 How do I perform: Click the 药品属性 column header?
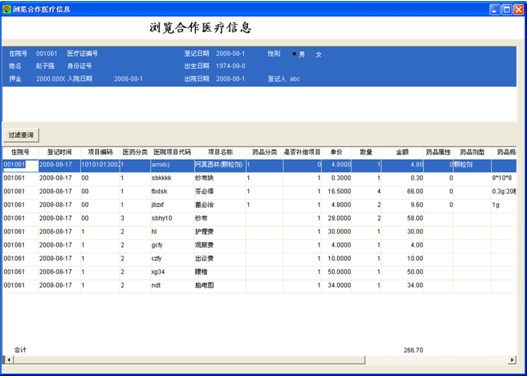click(x=439, y=152)
